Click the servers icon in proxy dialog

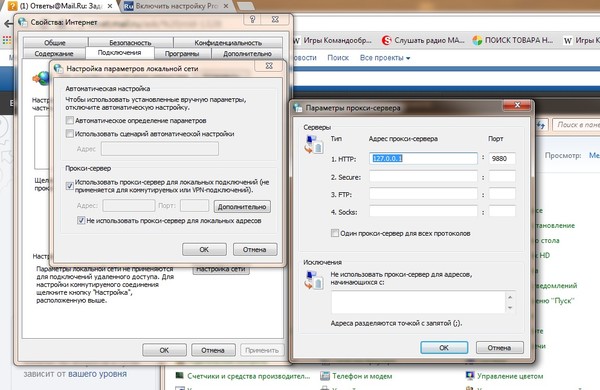click(313, 144)
